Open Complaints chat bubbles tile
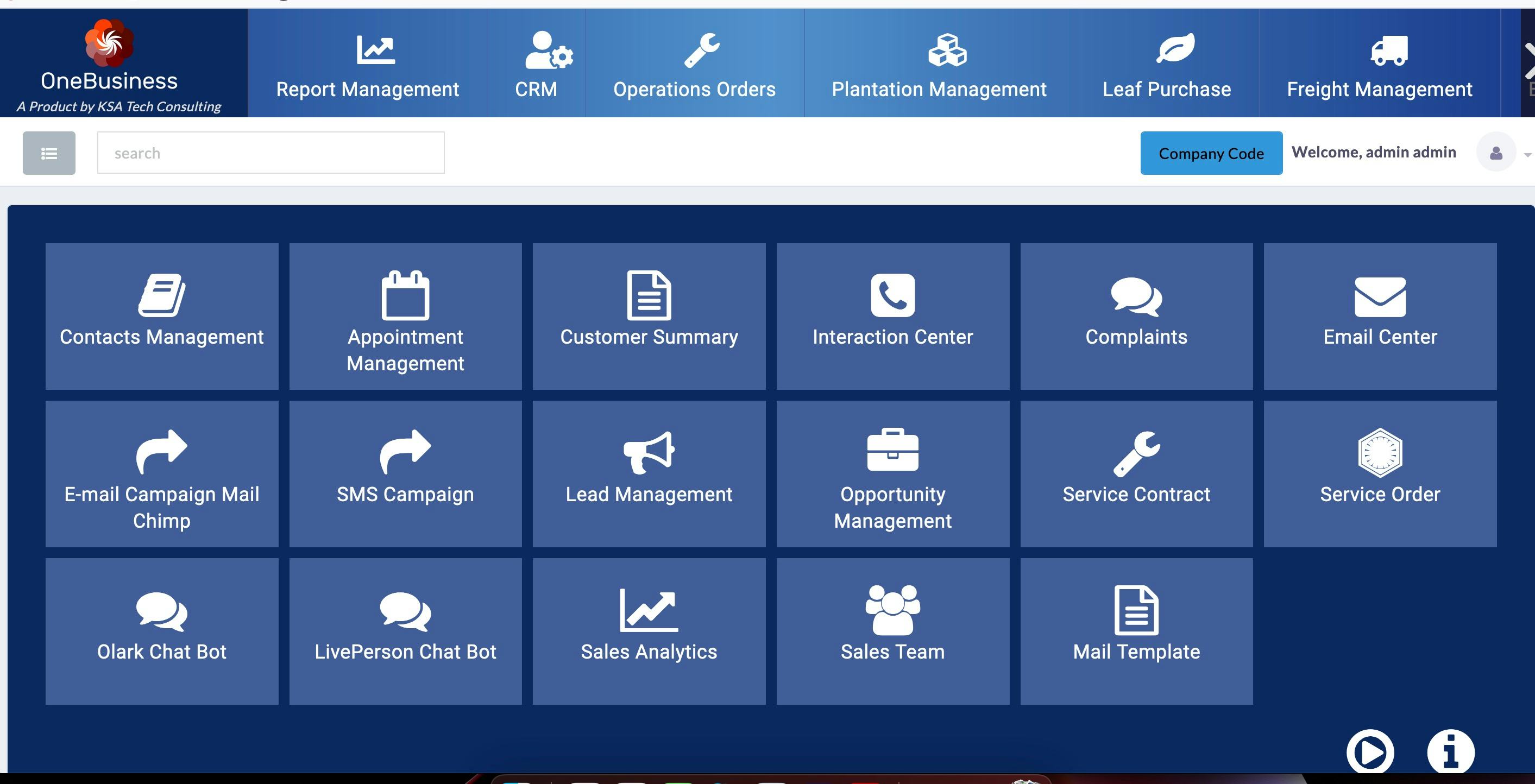 [x=1136, y=317]
